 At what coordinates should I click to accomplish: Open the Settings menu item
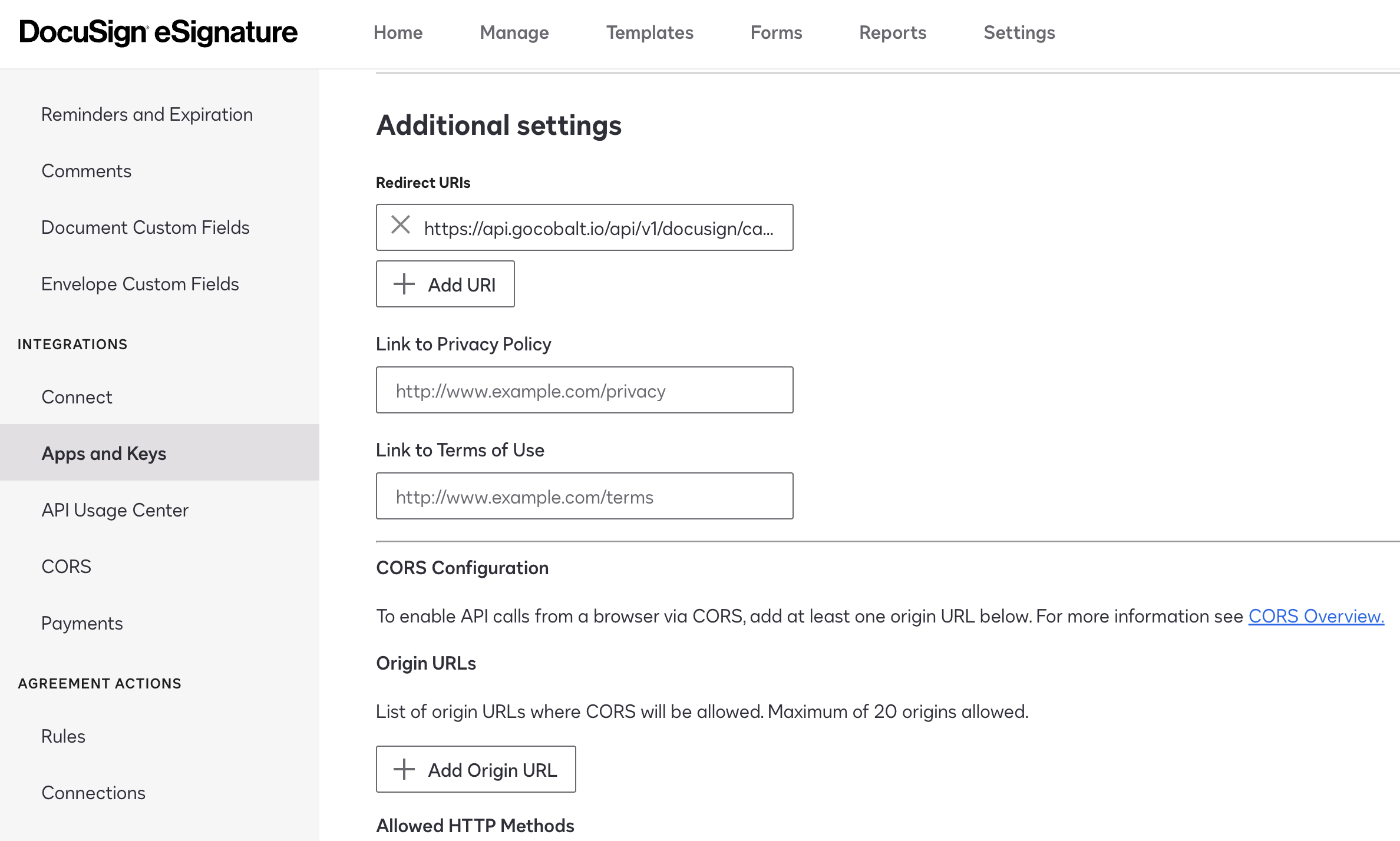pyautogui.click(x=1019, y=32)
